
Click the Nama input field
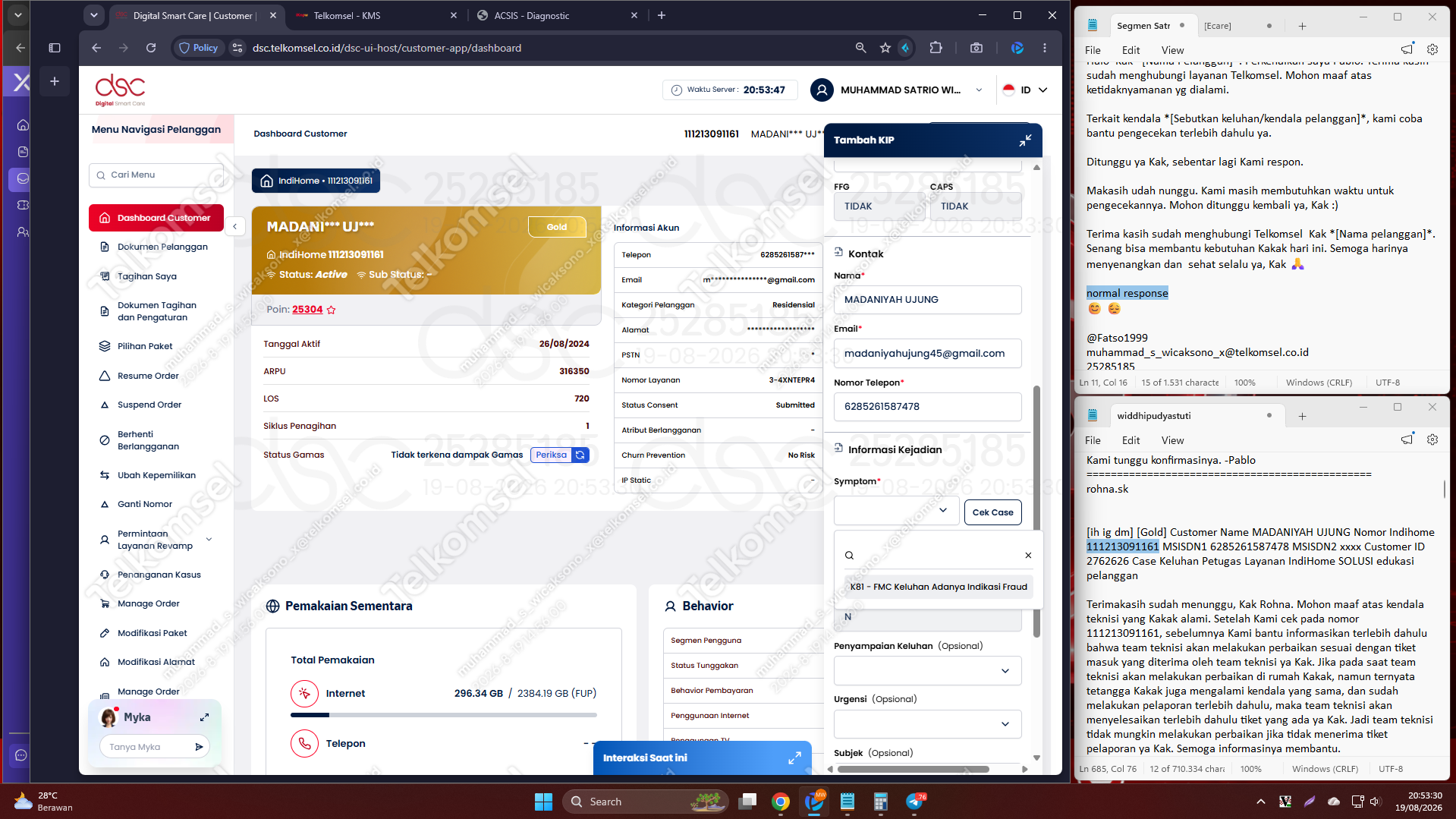[x=927, y=300]
